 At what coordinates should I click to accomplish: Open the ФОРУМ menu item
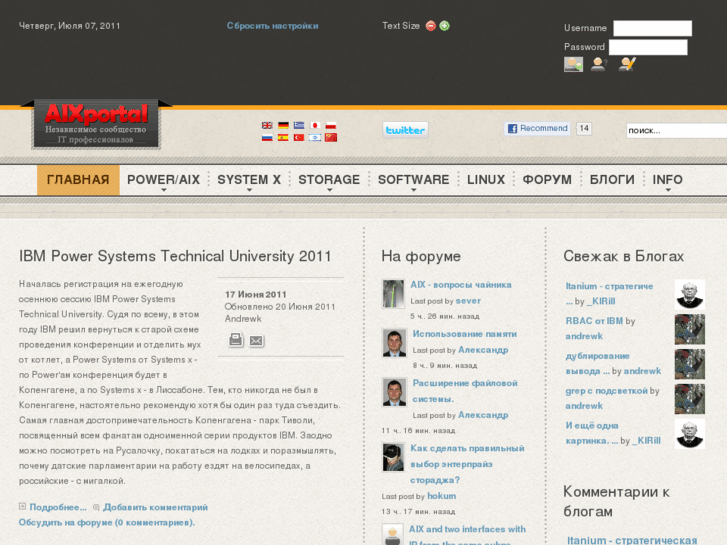[x=547, y=180]
